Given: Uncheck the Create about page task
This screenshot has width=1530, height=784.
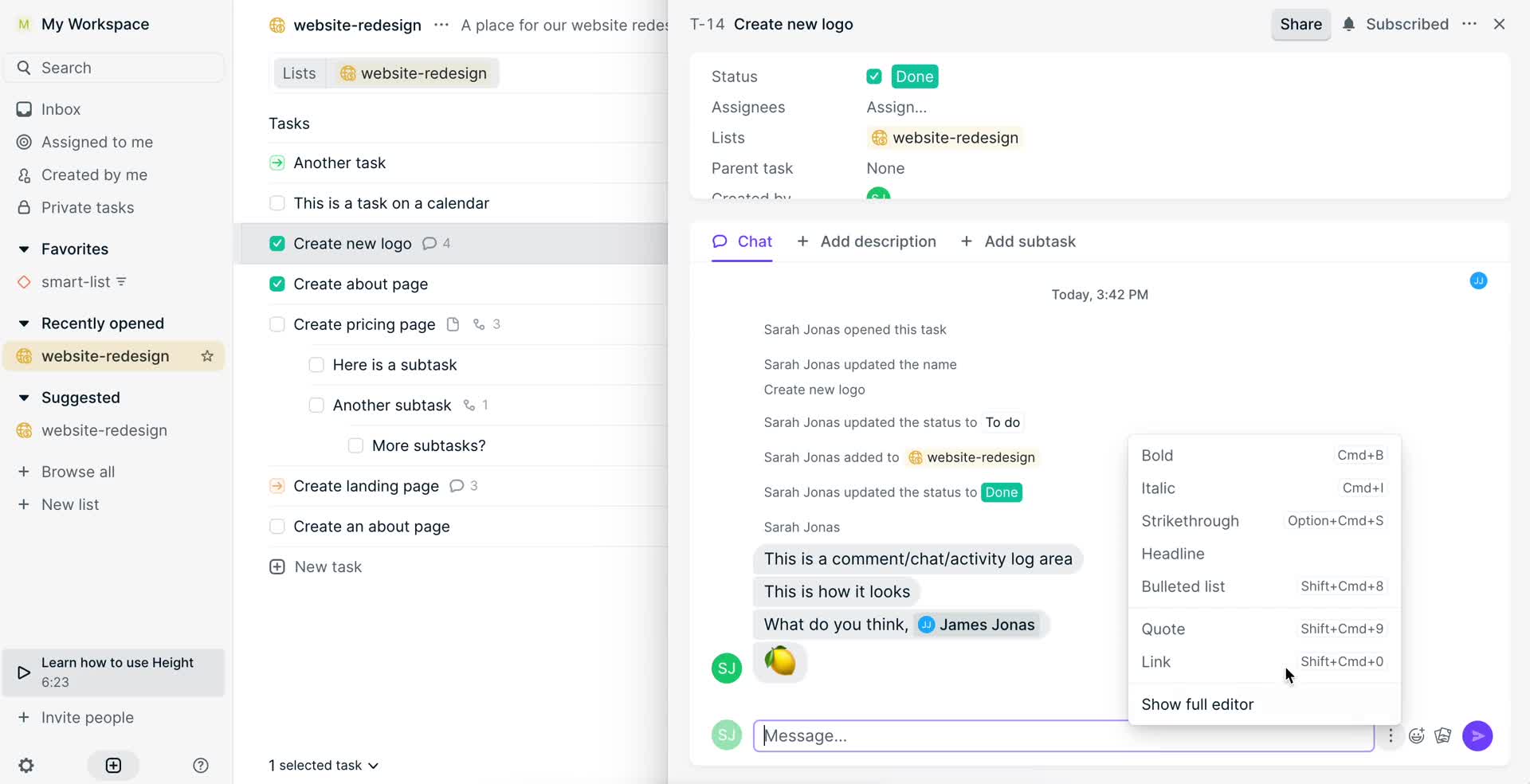Looking at the screenshot, I should (x=277, y=284).
